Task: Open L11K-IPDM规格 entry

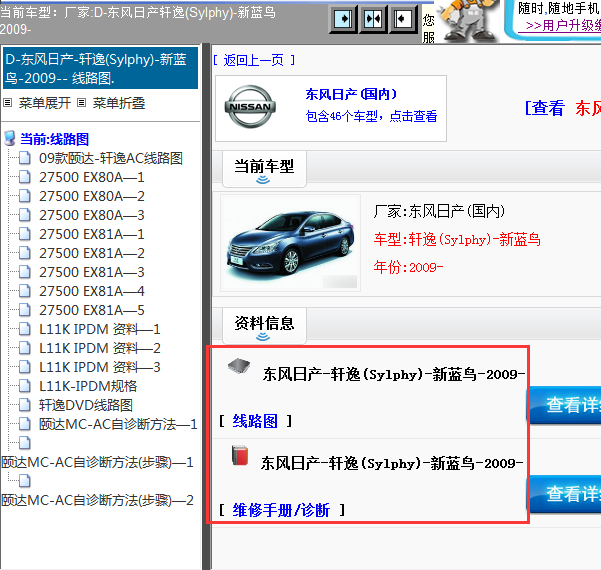Action: 88,386
